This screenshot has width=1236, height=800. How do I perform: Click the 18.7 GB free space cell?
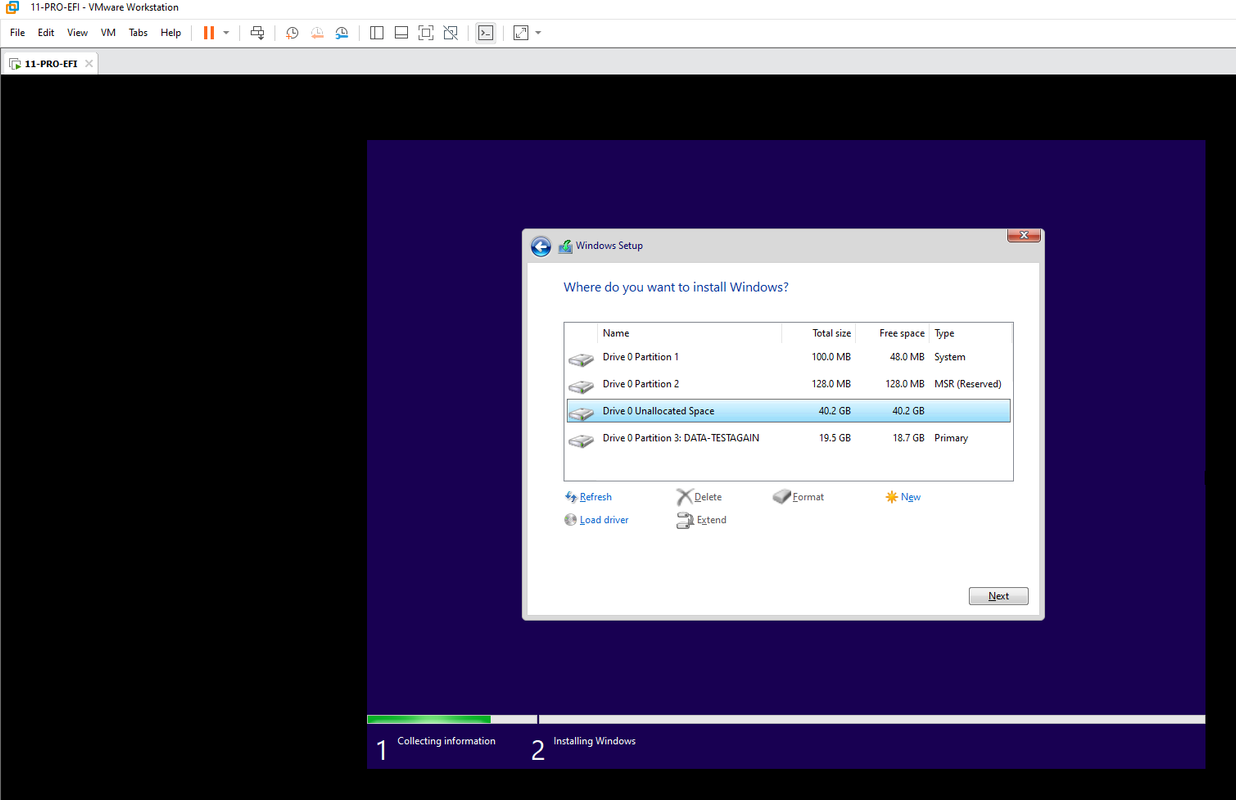[908, 438]
